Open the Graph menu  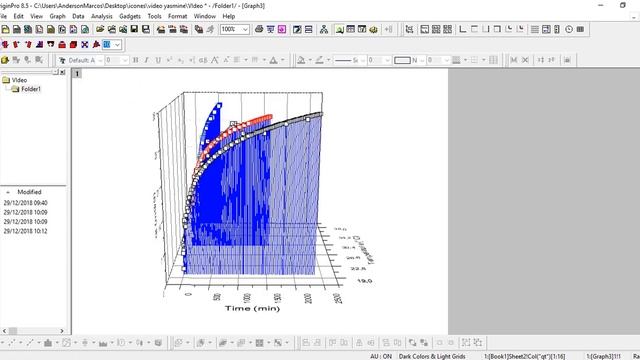58,16
